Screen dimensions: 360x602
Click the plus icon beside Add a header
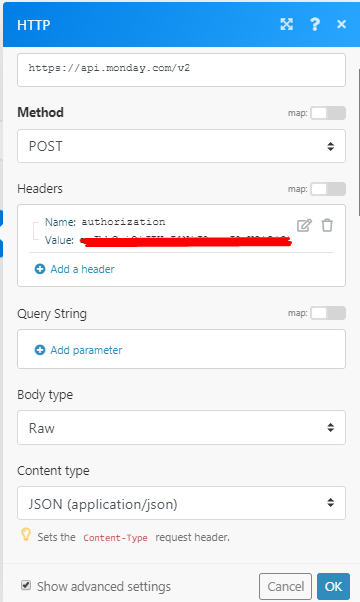(x=40, y=269)
